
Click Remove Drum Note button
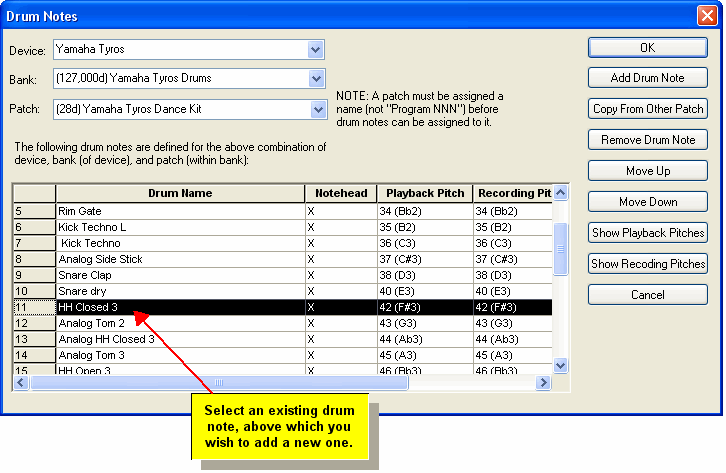pos(647,140)
